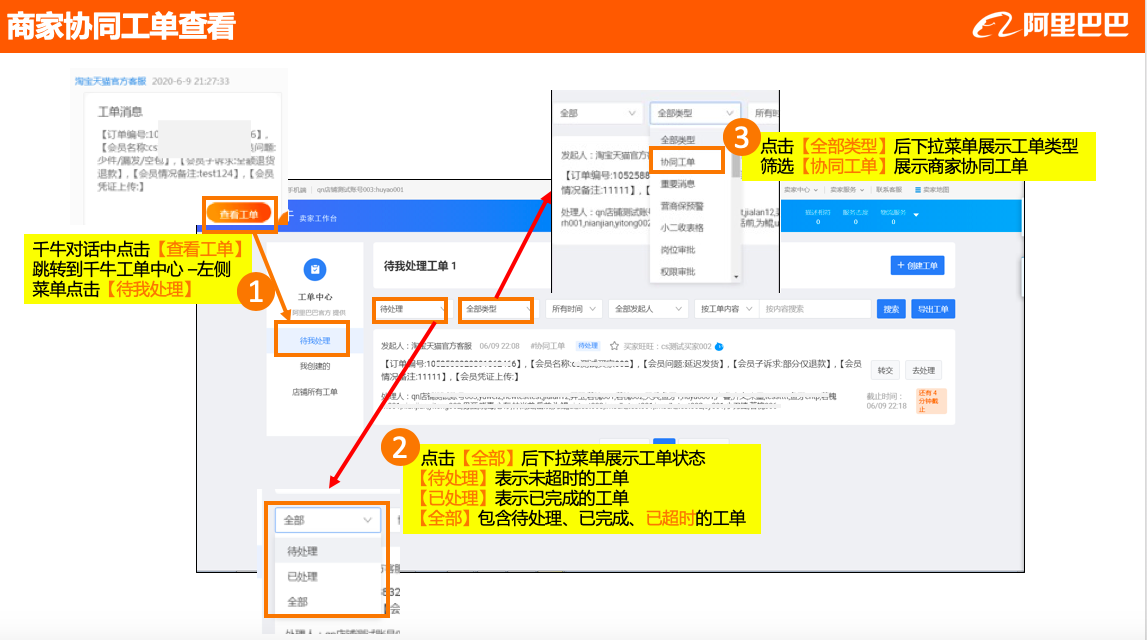Expand the white arrow beside 物流服务 in the blue banner
The image size is (1147, 640).
click(916, 215)
